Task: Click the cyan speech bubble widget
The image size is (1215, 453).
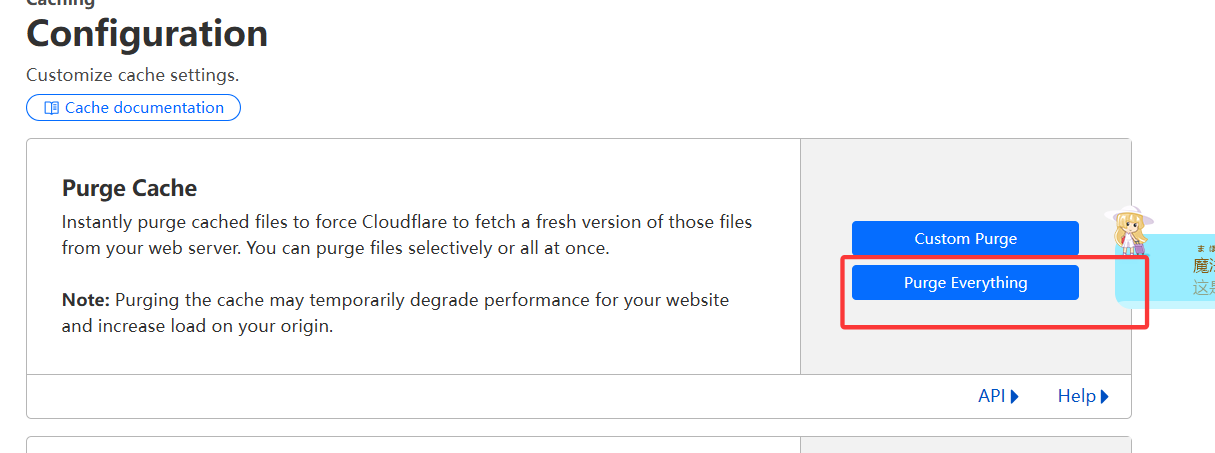Action: (1166, 268)
